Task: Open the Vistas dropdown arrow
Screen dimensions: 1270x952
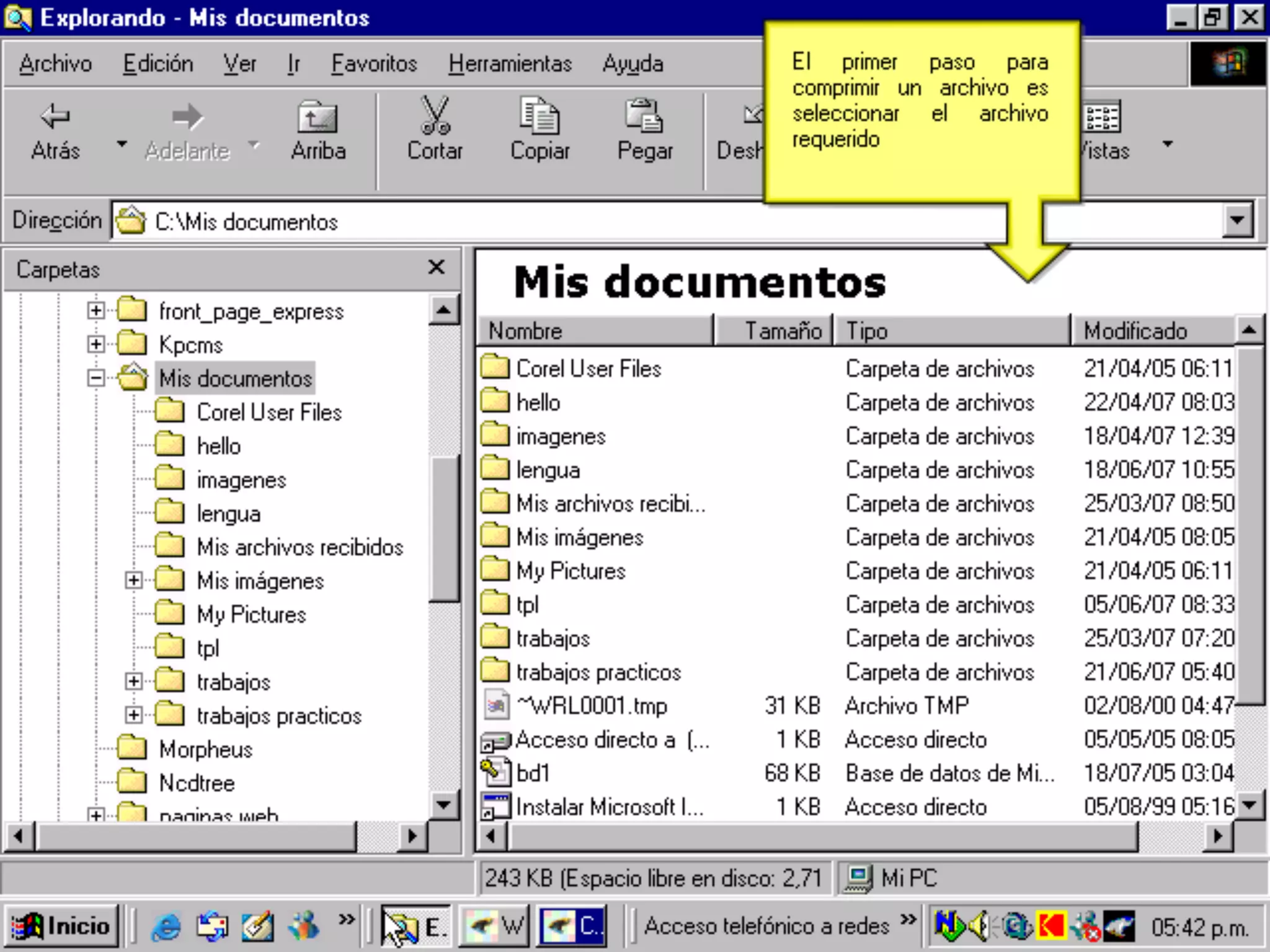Action: [x=1168, y=144]
